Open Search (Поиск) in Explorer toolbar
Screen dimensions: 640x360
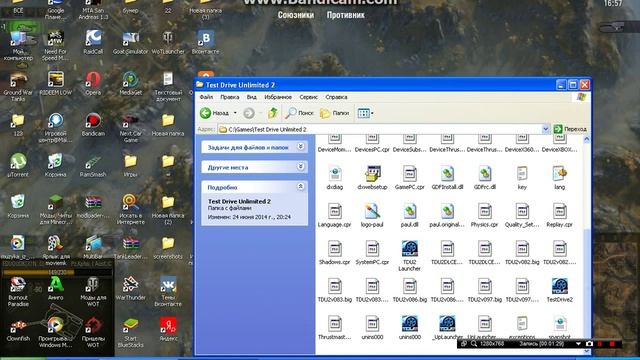[x=299, y=113]
